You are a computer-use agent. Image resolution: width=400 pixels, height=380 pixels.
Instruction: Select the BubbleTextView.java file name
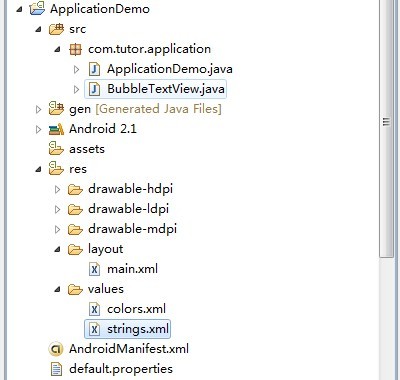point(166,89)
